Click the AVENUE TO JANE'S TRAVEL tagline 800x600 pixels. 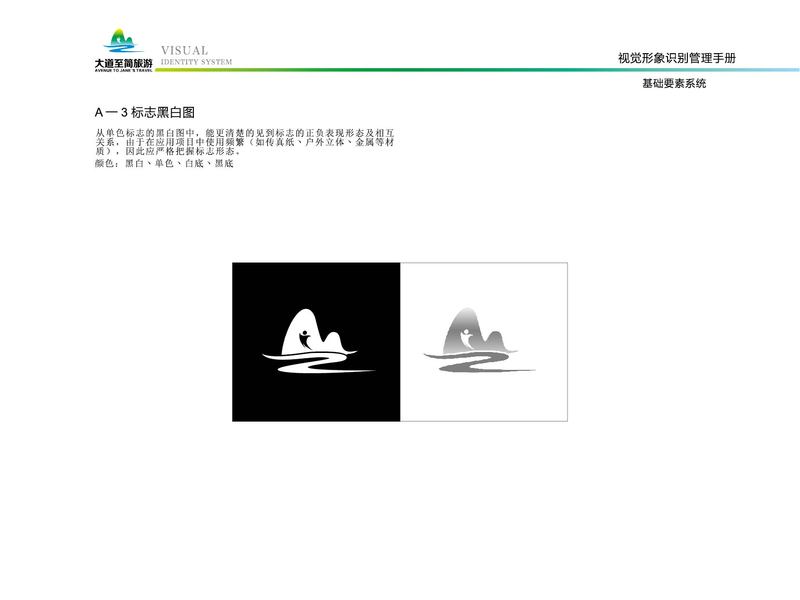(x=123, y=70)
